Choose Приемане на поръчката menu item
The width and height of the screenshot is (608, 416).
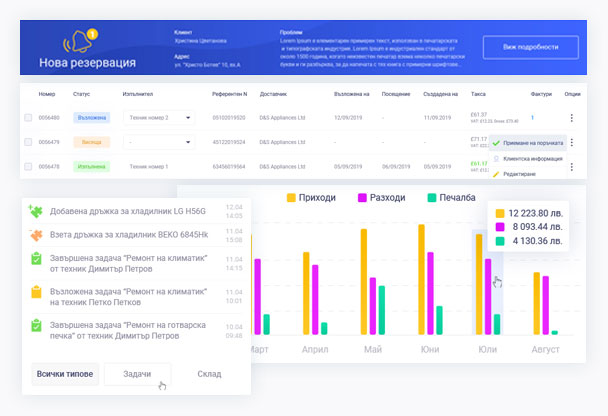528,143
